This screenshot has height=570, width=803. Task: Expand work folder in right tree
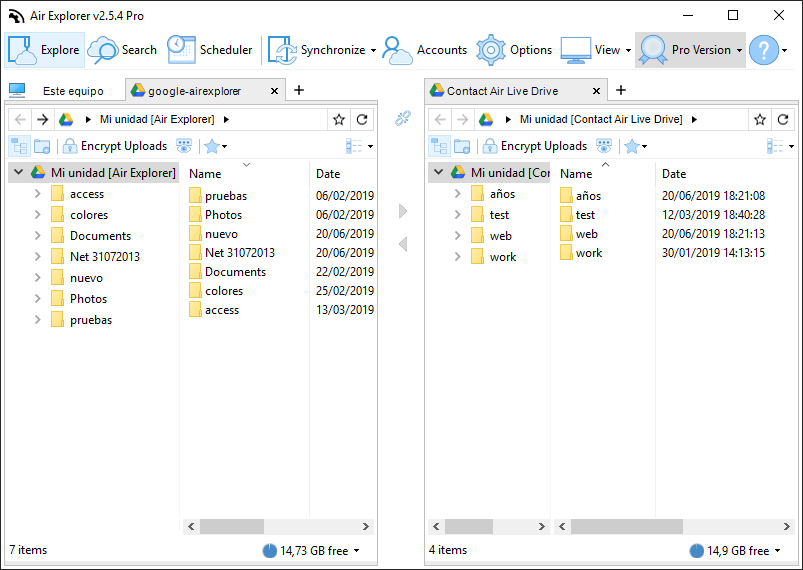[457, 257]
